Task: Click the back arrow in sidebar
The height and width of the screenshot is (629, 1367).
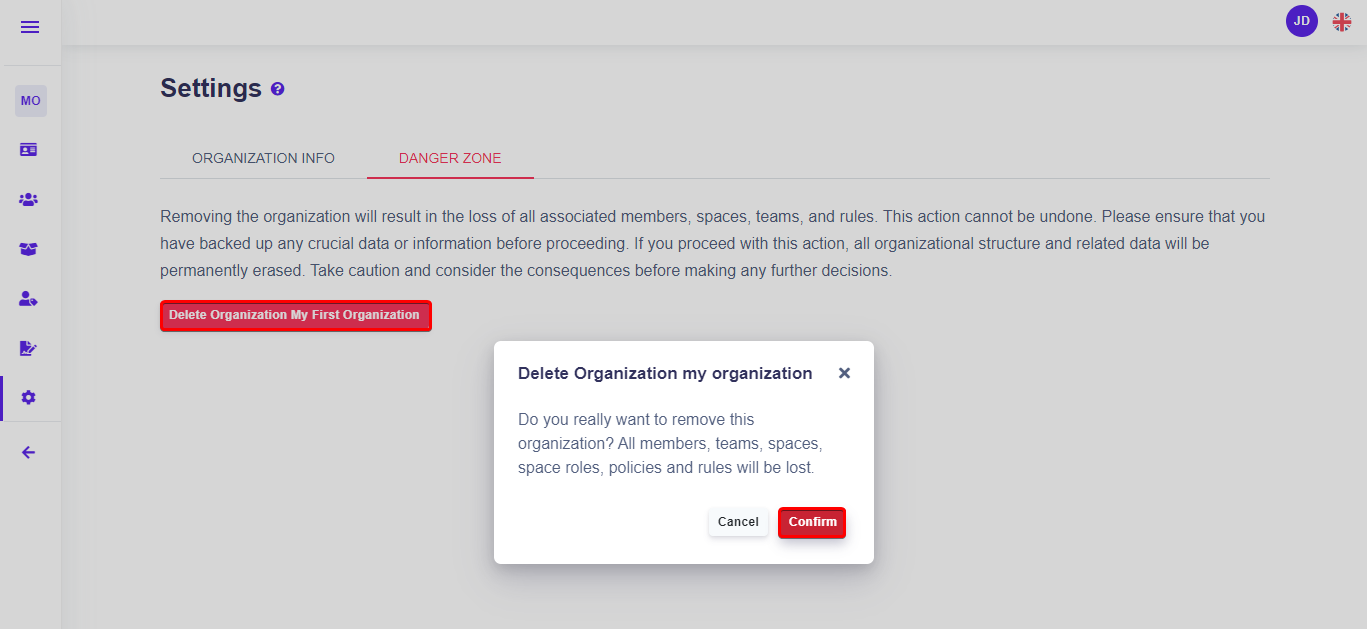Action: (28, 452)
